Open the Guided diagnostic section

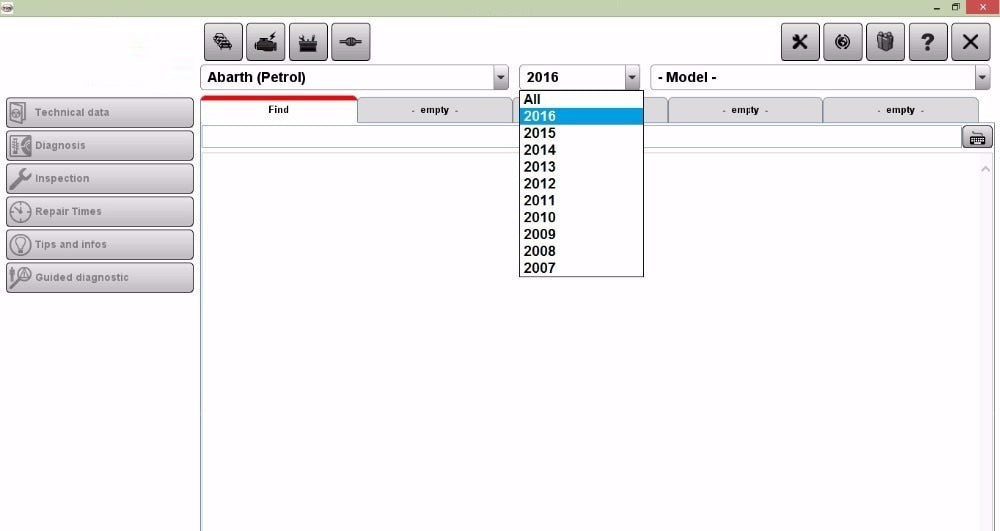[99, 277]
